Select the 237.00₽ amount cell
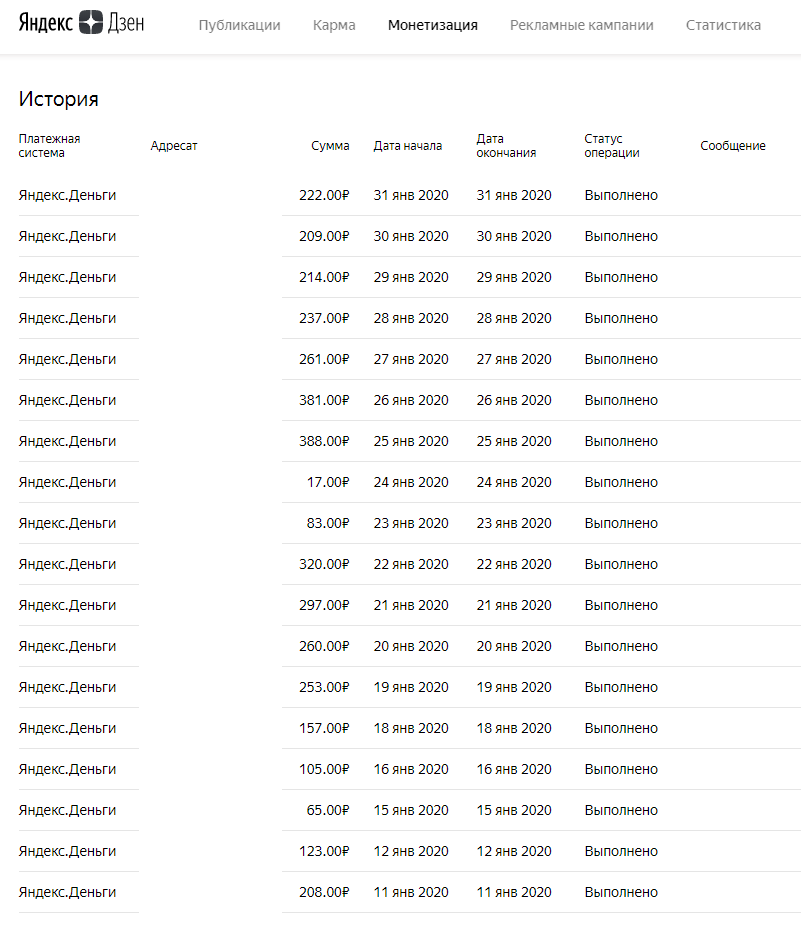 pos(324,318)
